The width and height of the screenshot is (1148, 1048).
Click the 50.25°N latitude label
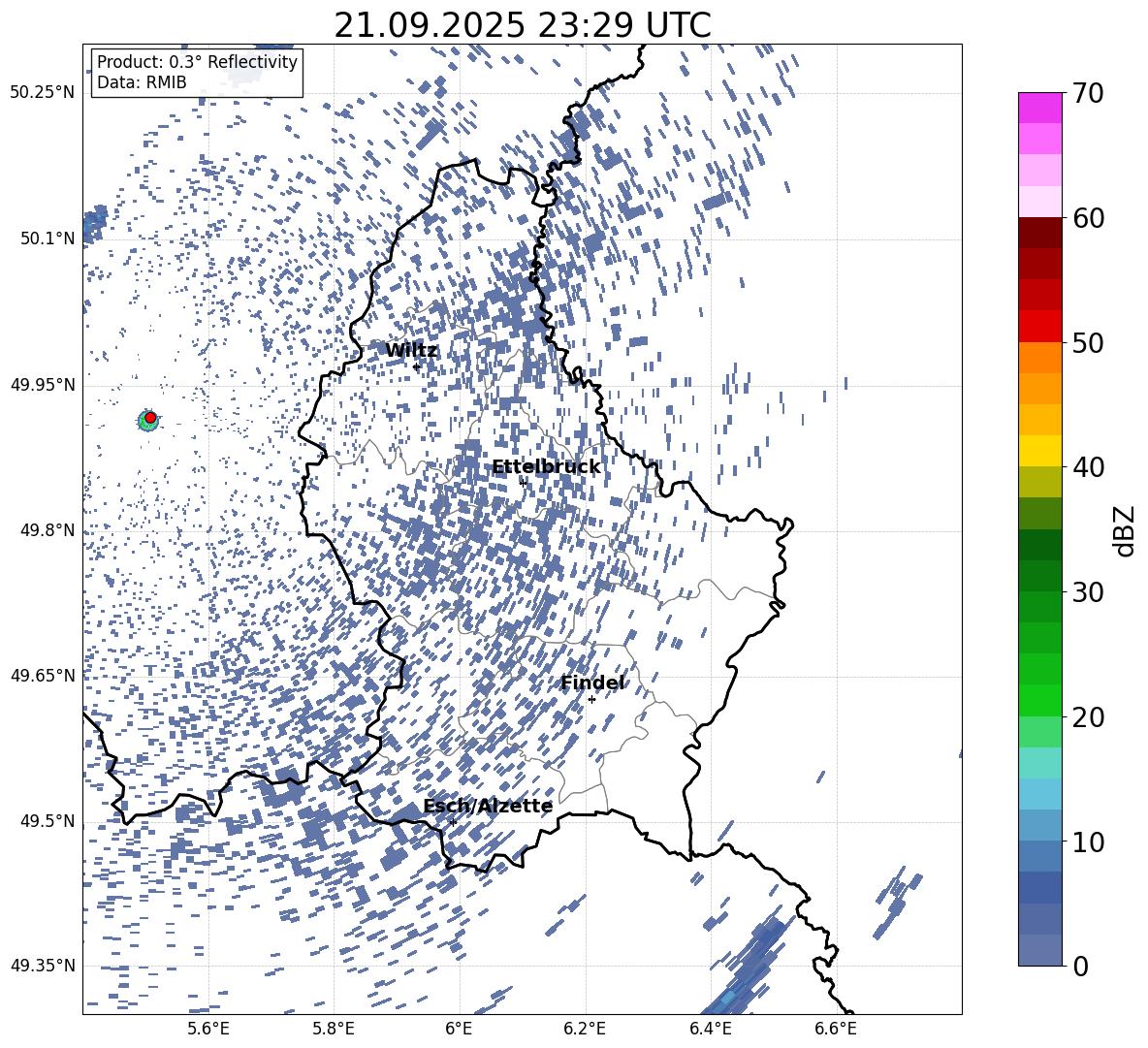pos(44,93)
